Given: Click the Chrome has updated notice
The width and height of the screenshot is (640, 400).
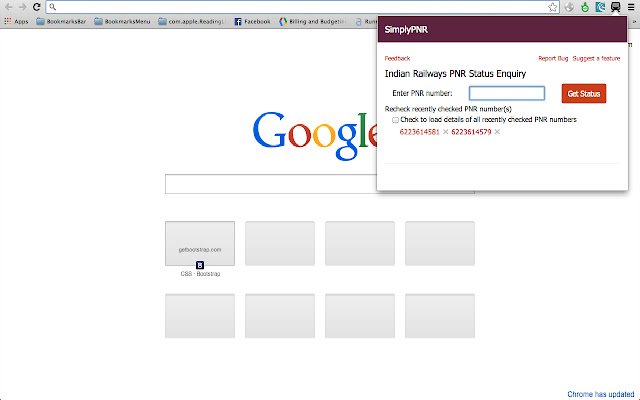Looking at the screenshot, I should 600,394.
